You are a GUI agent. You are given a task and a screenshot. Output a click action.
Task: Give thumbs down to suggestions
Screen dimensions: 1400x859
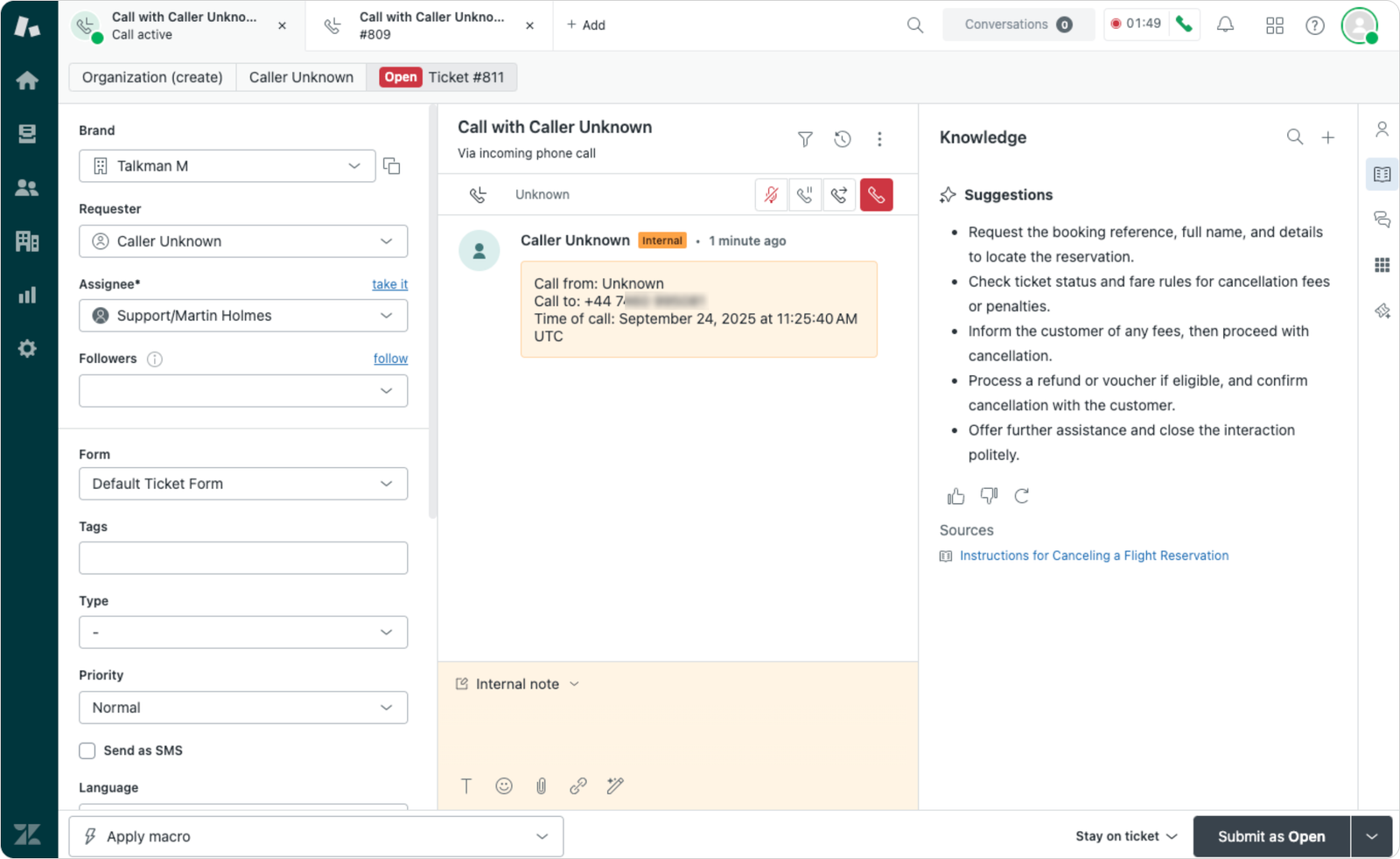click(989, 497)
